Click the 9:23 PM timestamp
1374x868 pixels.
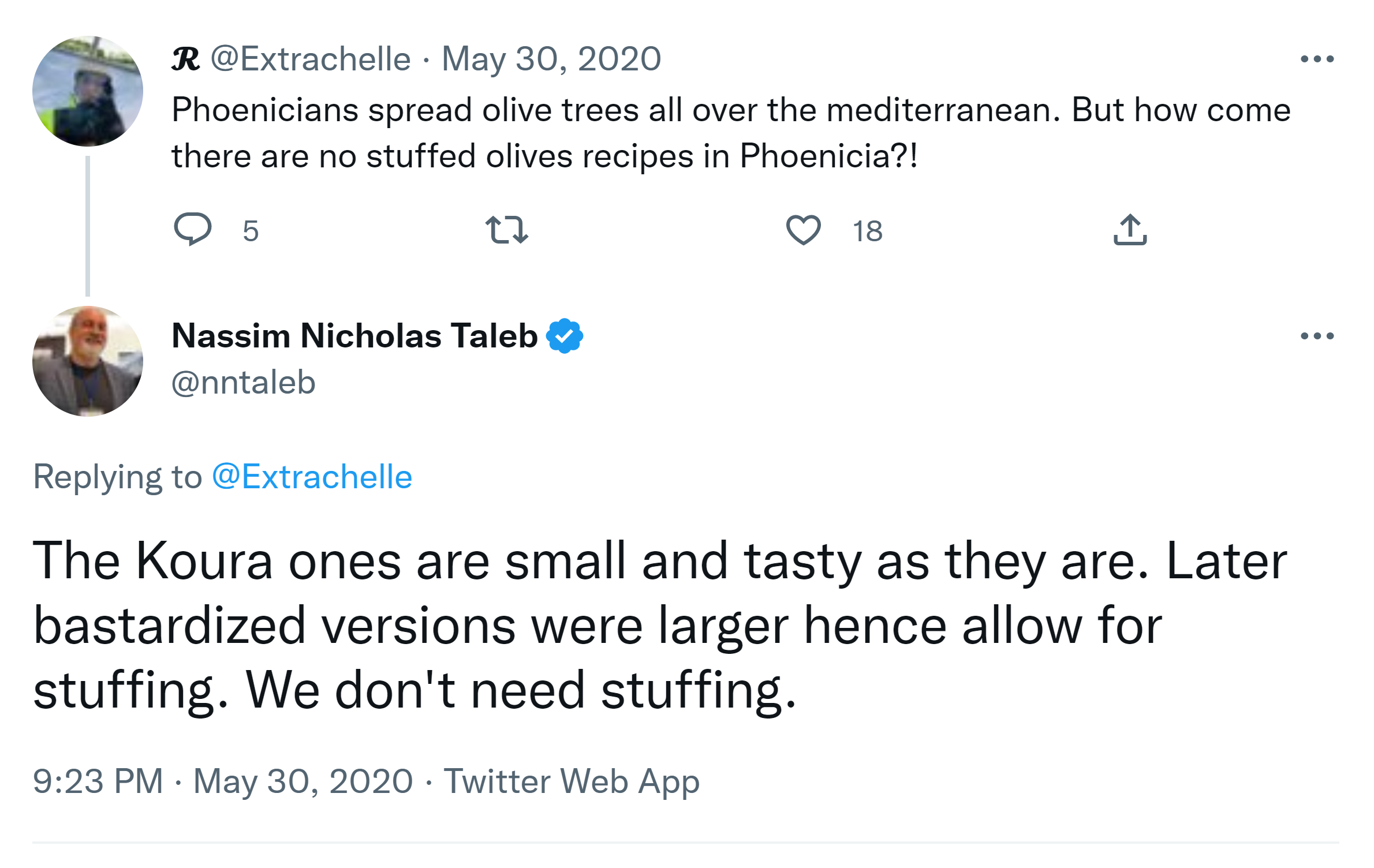tap(98, 781)
